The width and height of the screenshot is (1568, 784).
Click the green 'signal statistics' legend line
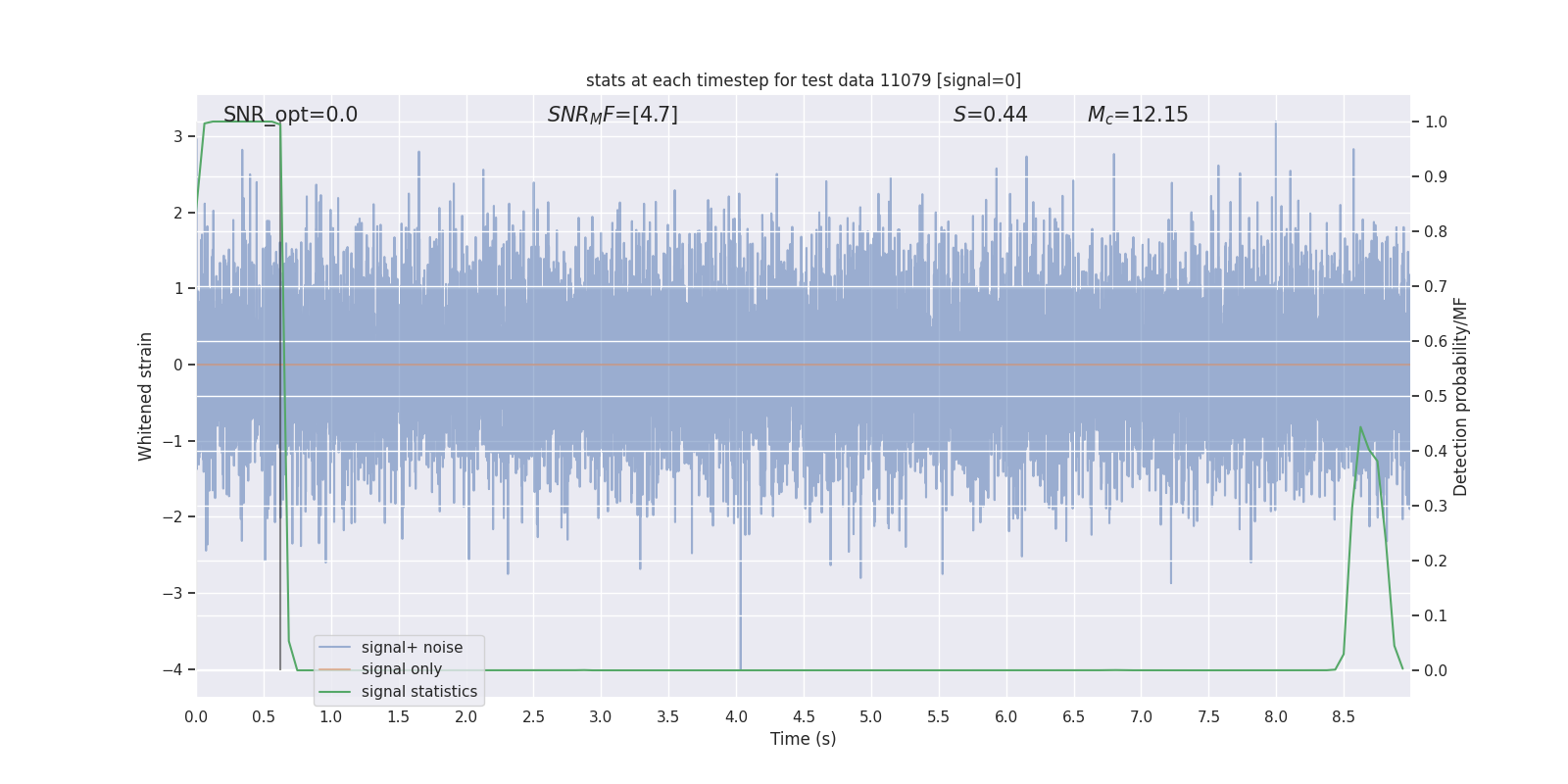coord(334,692)
